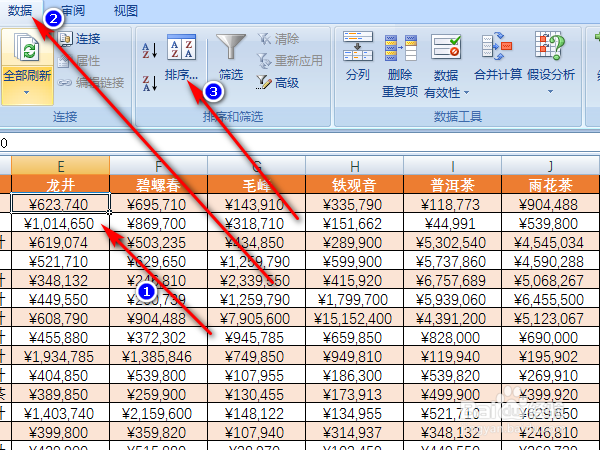Viewport: 600px width, 450px height.
Task: Select cell with ¥7,905,600
Action: coord(256,318)
